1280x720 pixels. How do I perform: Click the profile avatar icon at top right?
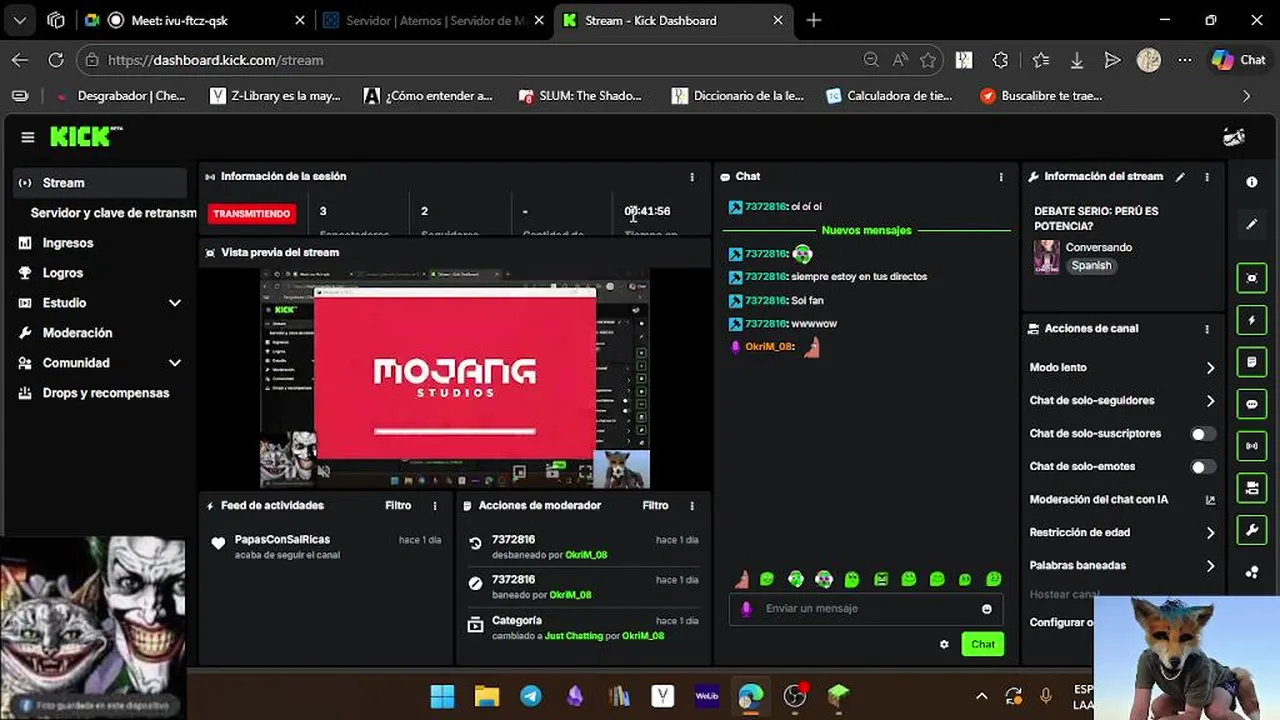click(x=1234, y=137)
